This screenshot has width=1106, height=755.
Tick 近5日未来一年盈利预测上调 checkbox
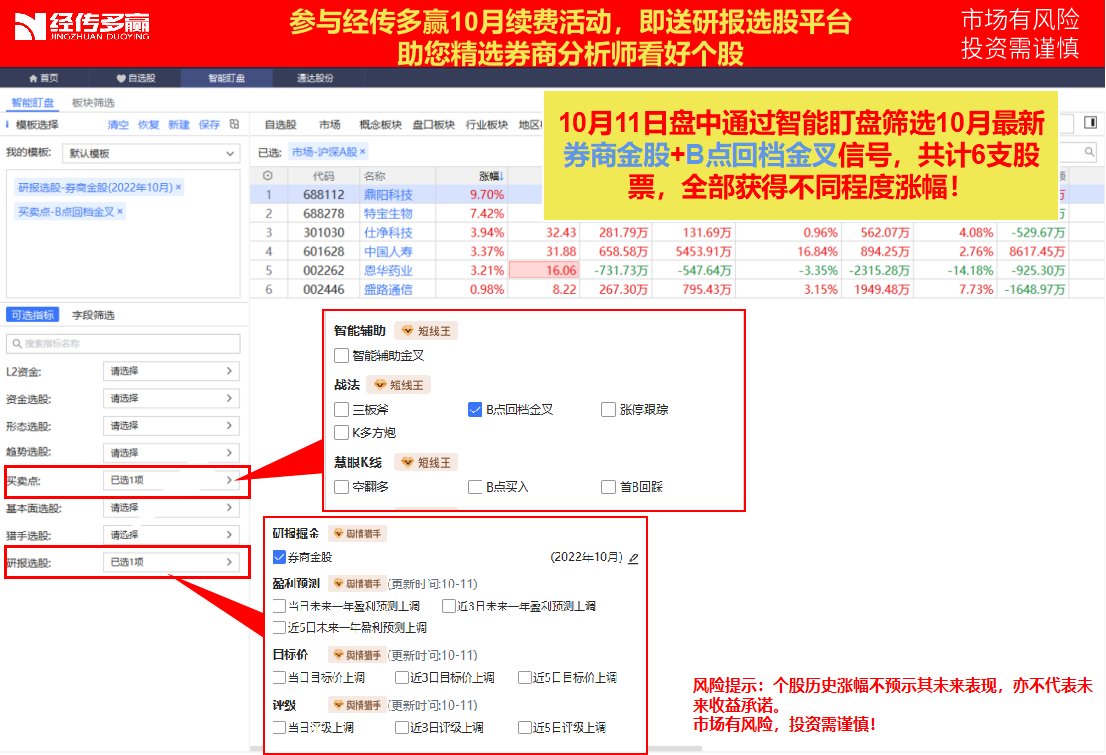(279, 627)
